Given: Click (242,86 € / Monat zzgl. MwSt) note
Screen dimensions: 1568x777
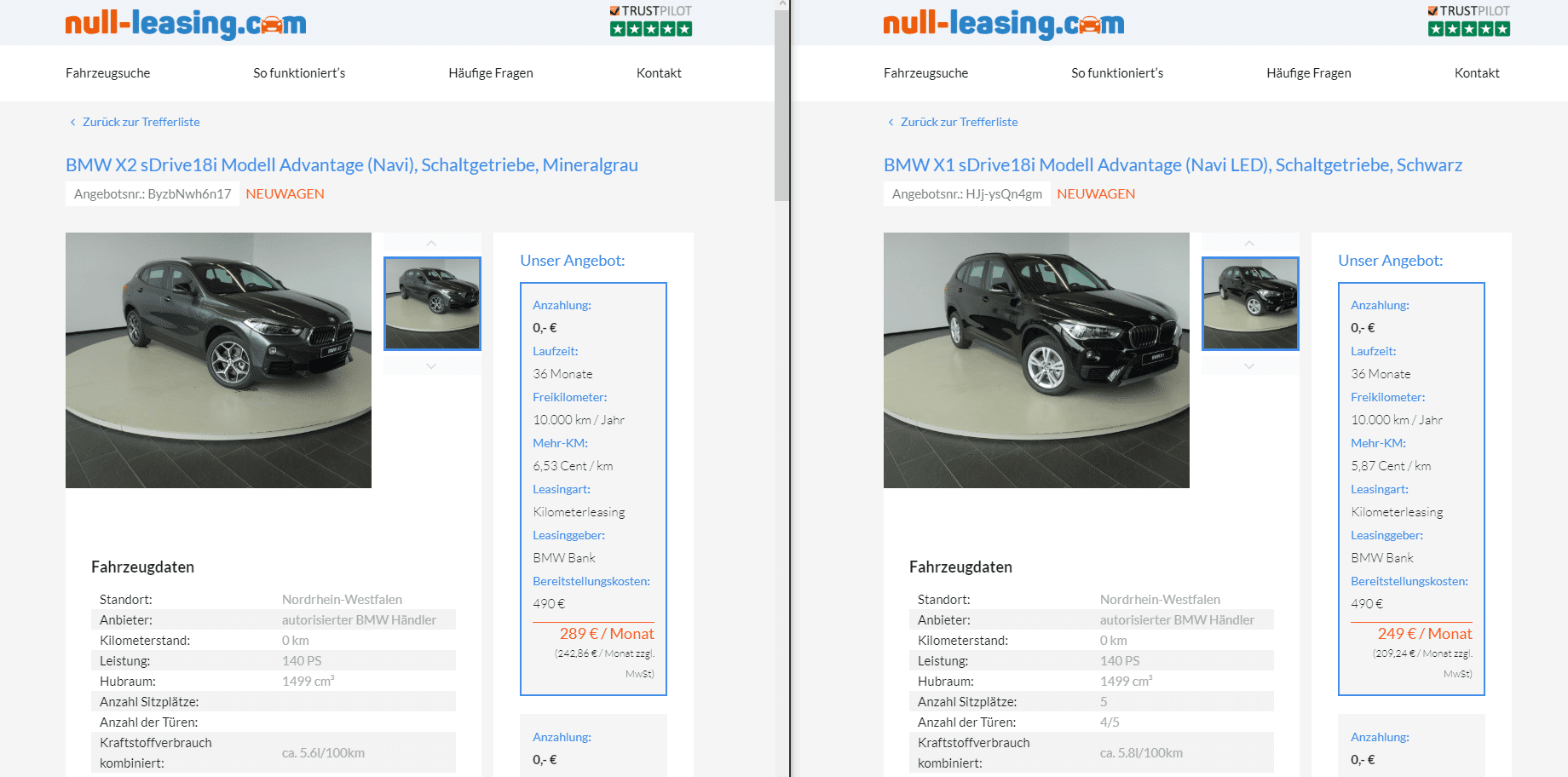Looking at the screenshot, I should point(604,664).
